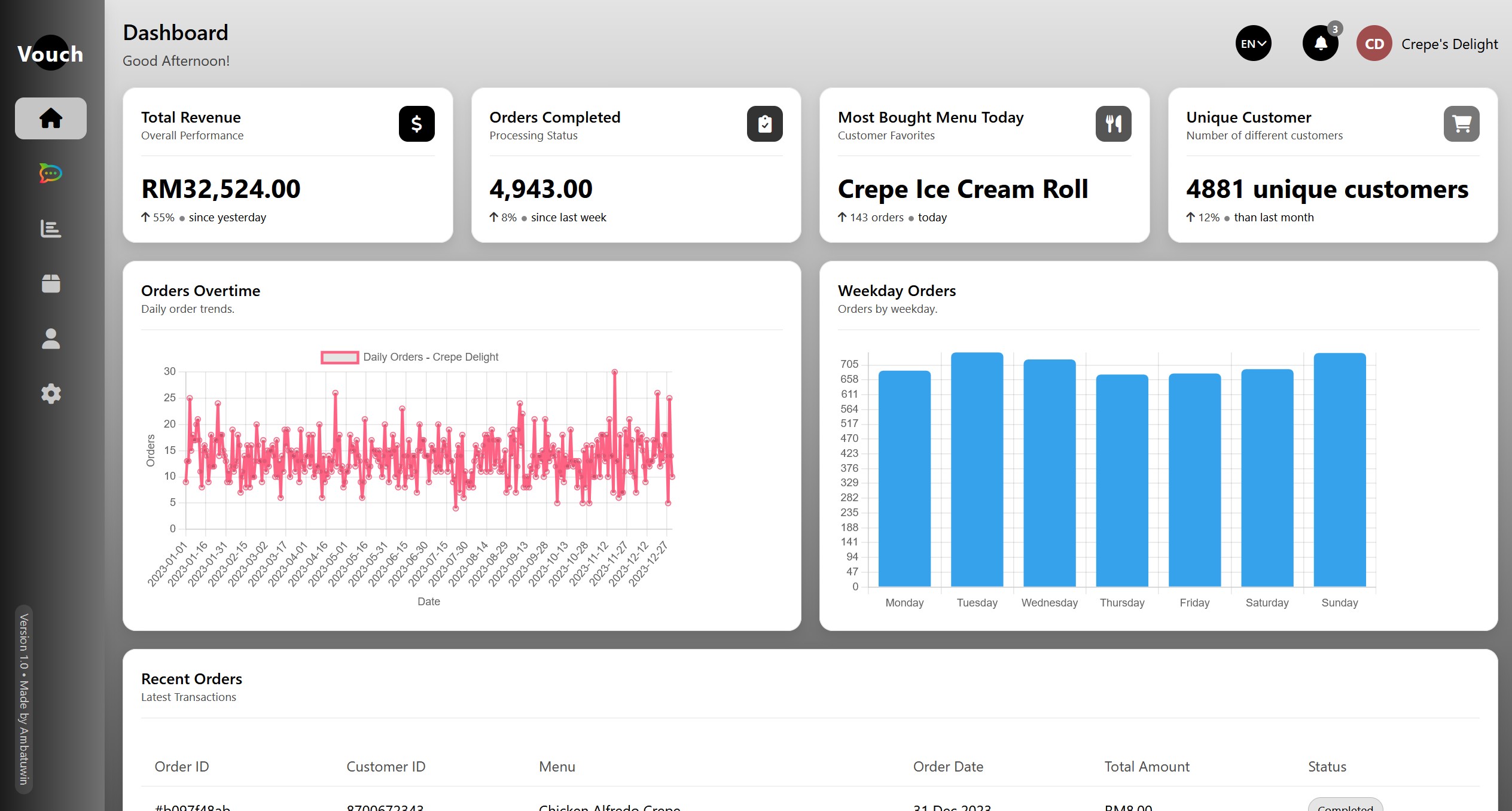Open the colorful chat bubble sidebar icon

(51, 173)
